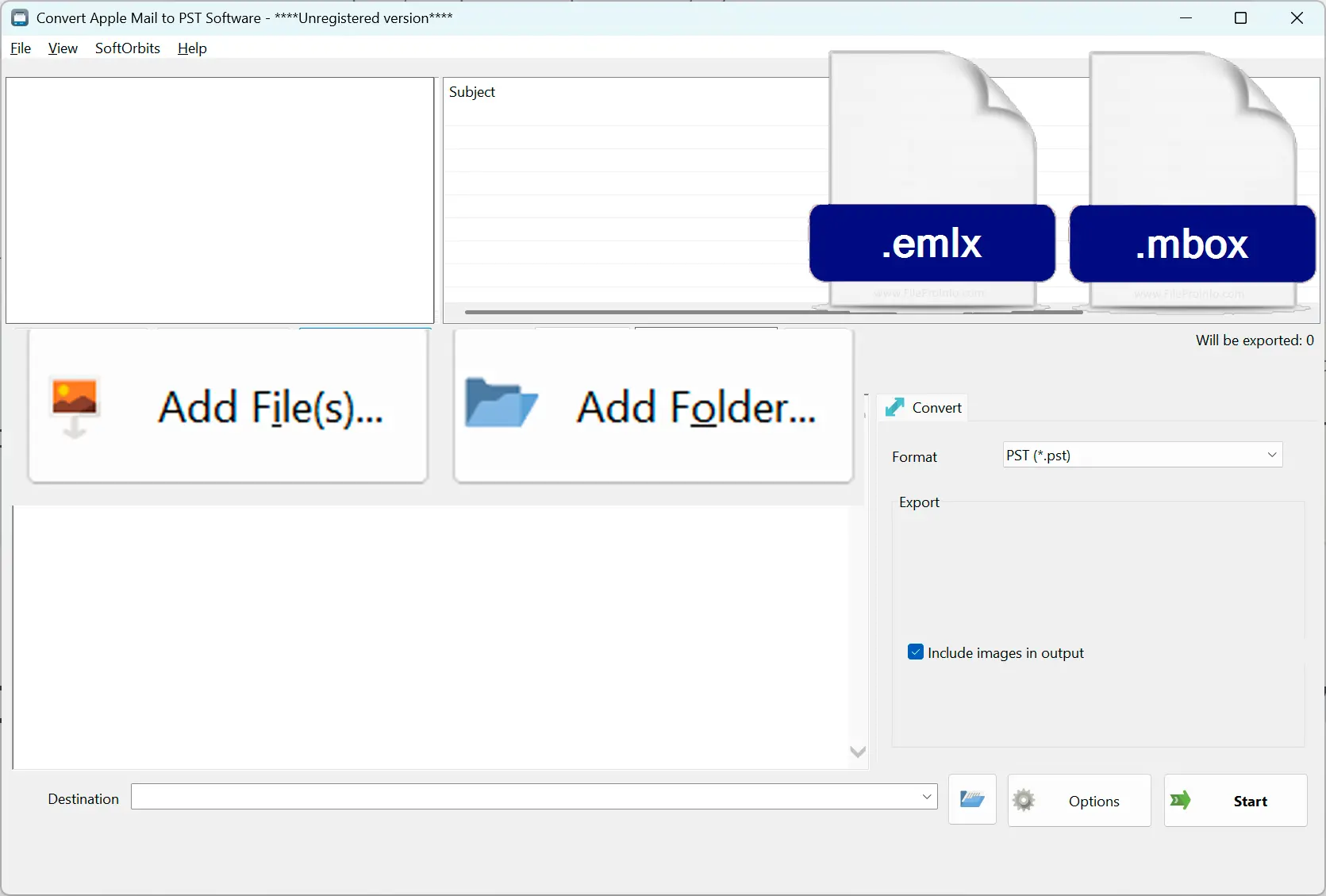Click the Add Folder... button
Viewport: 1326px width, 896px height.
tap(654, 406)
